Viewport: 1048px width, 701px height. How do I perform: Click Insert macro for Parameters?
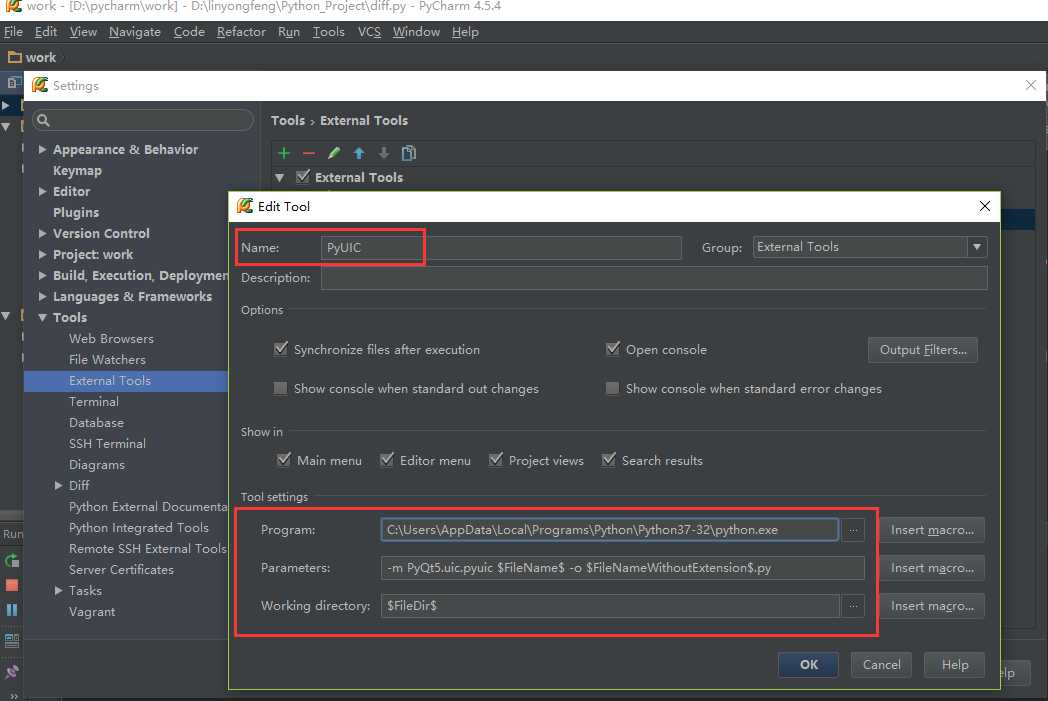tap(932, 568)
